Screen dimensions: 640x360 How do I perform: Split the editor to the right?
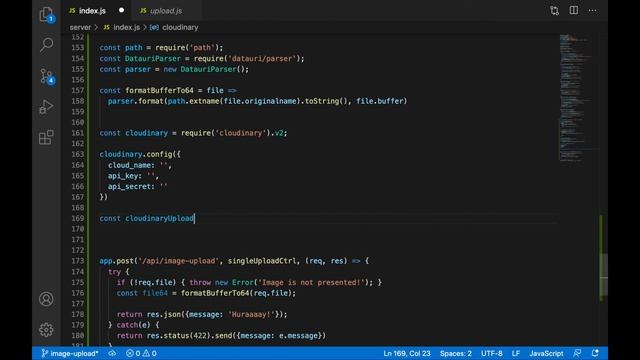573,11
